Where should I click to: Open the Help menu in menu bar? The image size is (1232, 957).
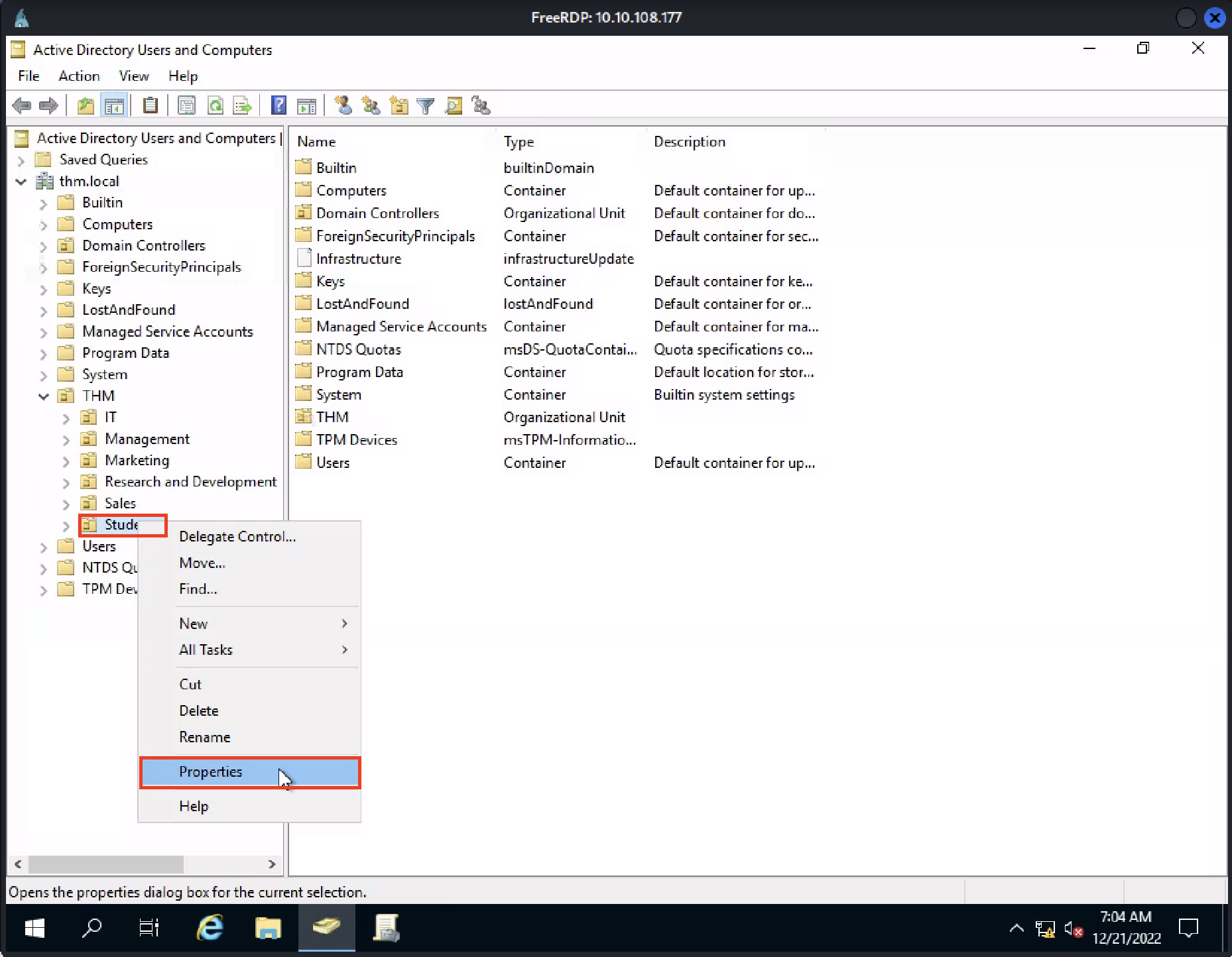183,76
